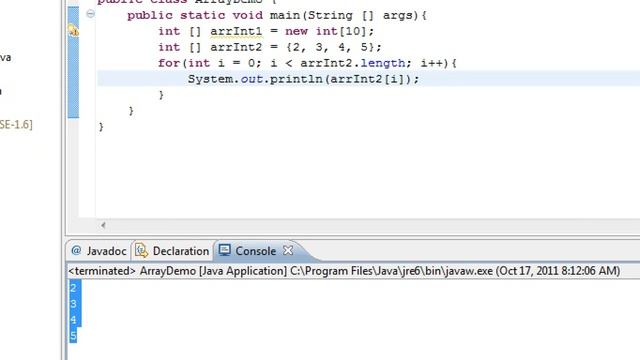The width and height of the screenshot is (640, 360).
Task: Click console output line '4'
Action: 73,320
